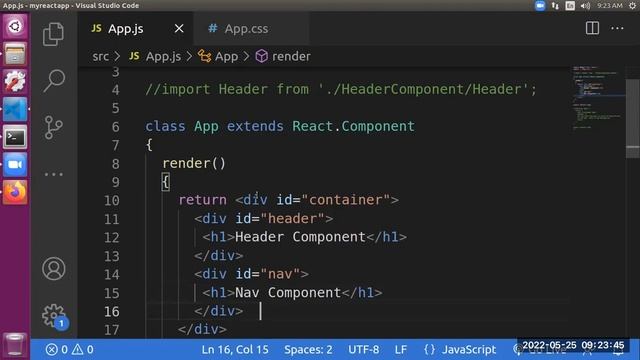Open the Manage gear with update badge
This screenshot has width=640, height=360.
[x=54, y=316]
